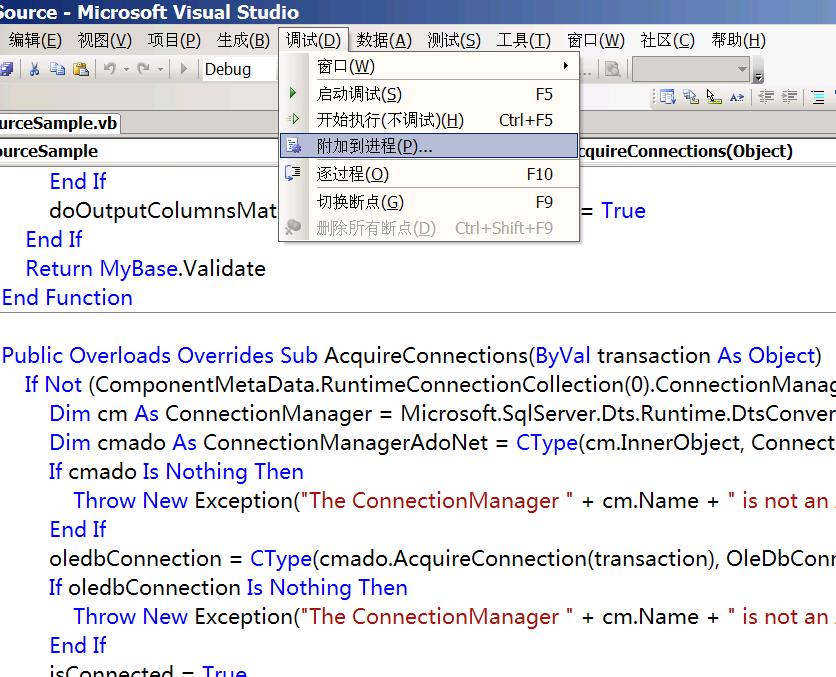Click the Paste clipboard icon

(x=81, y=69)
